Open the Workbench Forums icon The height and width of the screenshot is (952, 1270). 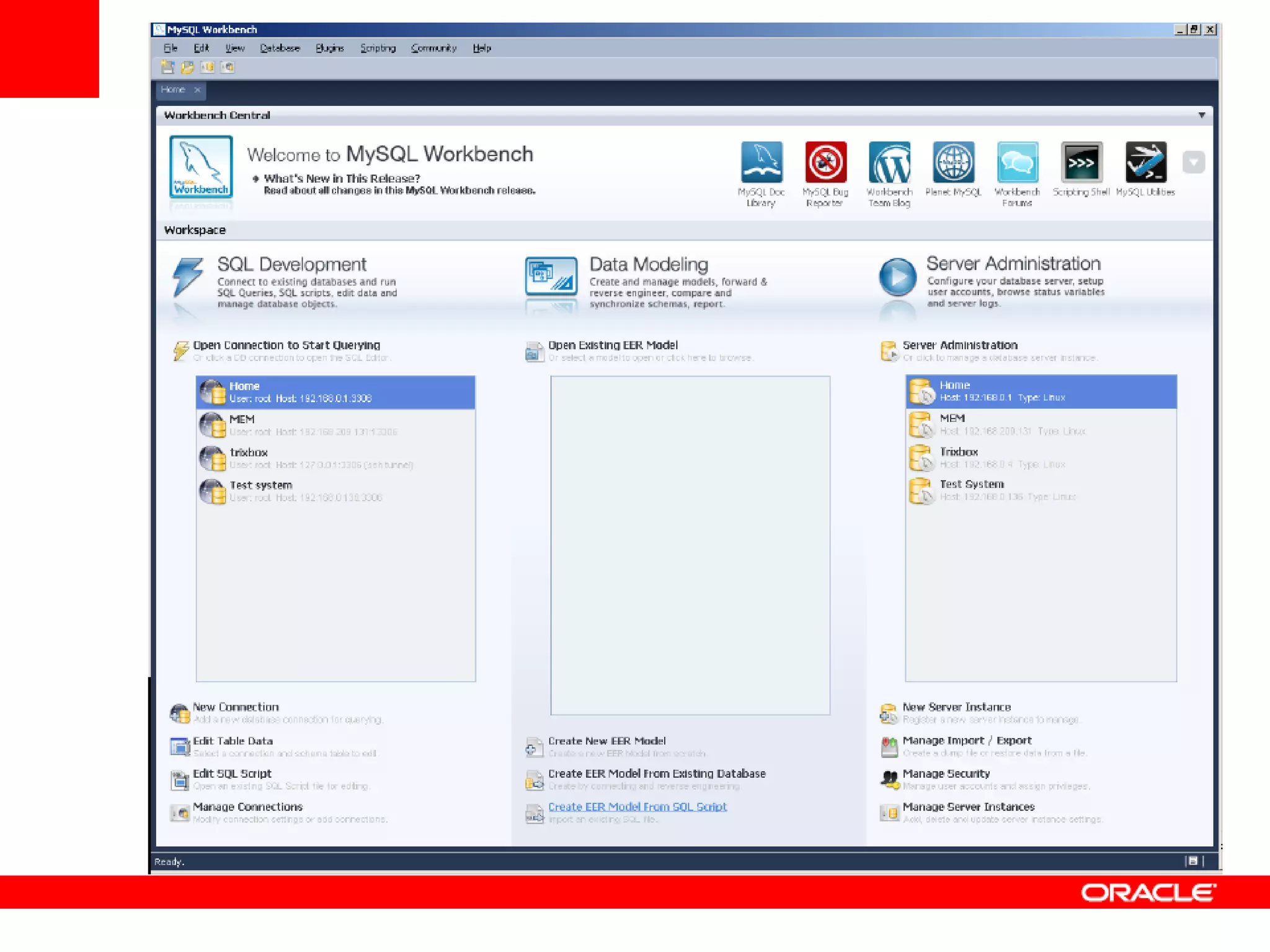pos(1017,162)
